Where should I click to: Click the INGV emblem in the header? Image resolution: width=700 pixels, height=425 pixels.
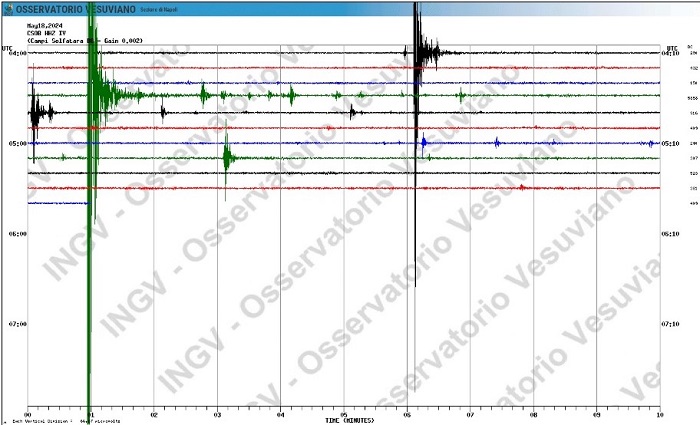point(9,8)
